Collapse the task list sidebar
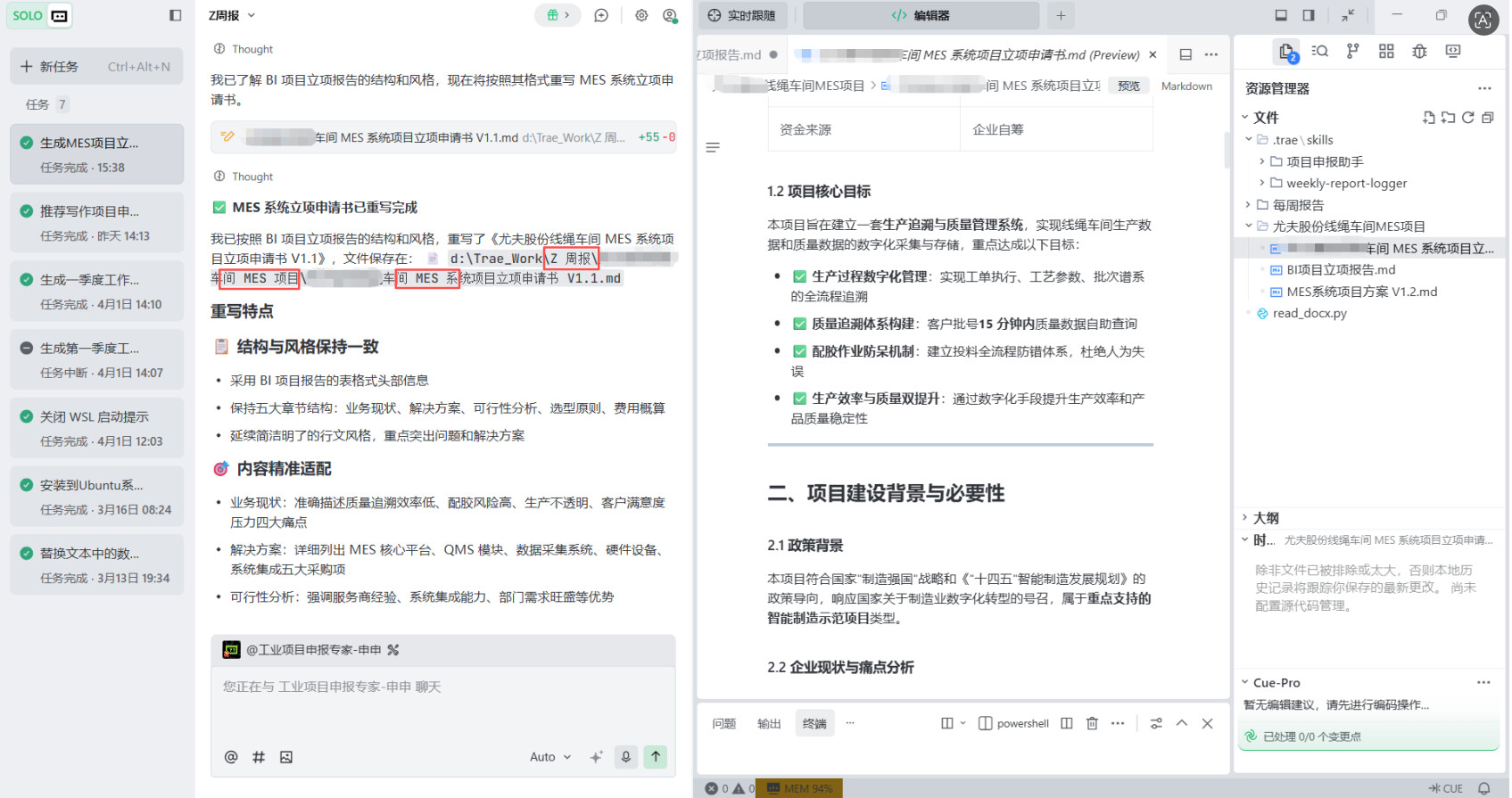Image resolution: width=1512 pixels, height=798 pixels. (x=175, y=15)
